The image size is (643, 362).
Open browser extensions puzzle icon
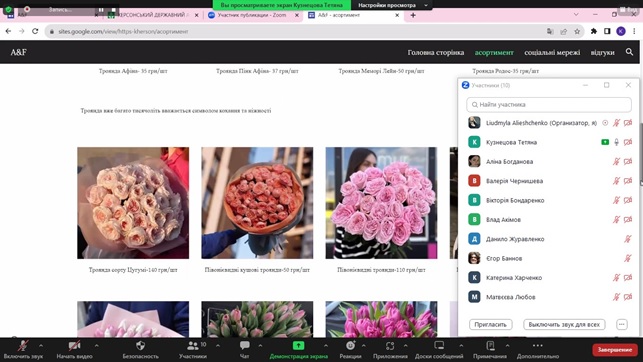(593, 31)
